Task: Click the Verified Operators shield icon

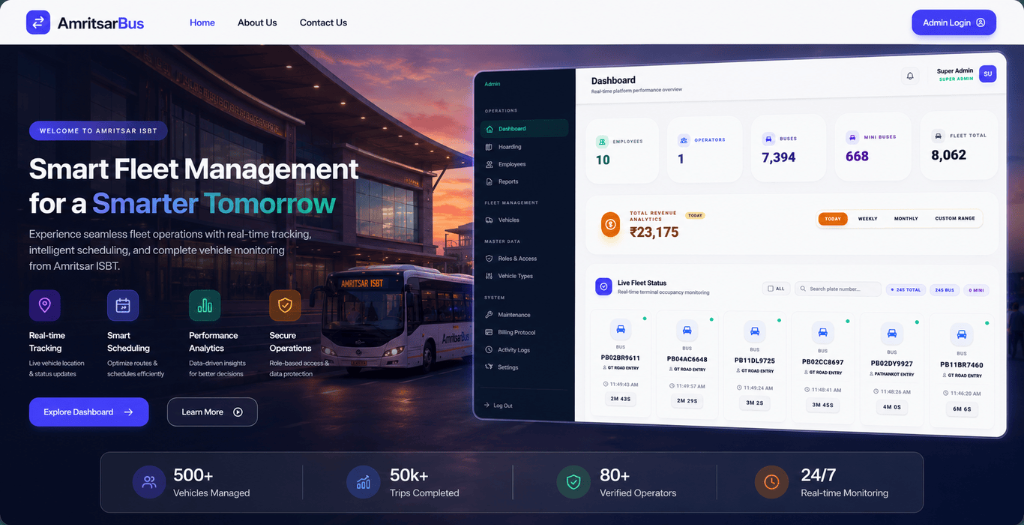Action: pos(573,483)
